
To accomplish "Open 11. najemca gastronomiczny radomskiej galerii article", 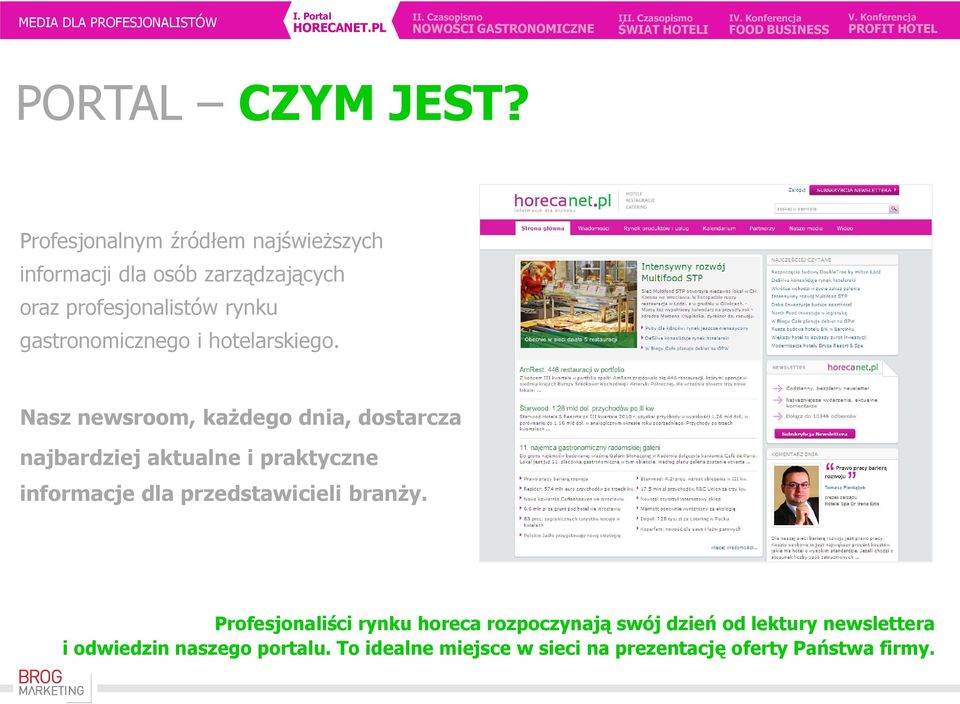I will point(590,448).
